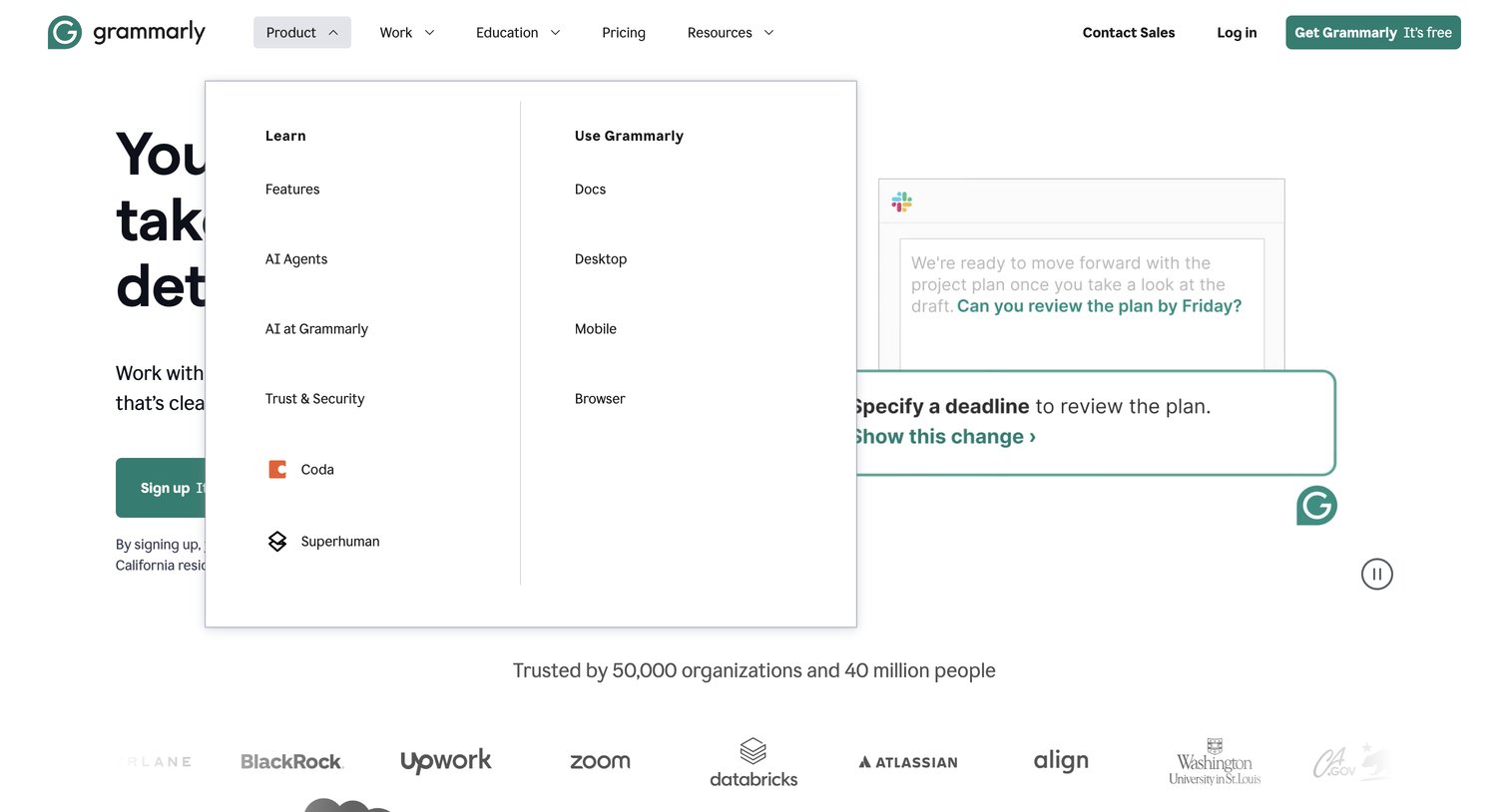
Task: Select Mobile under Use Grammarly
Action: [x=596, y=328]
